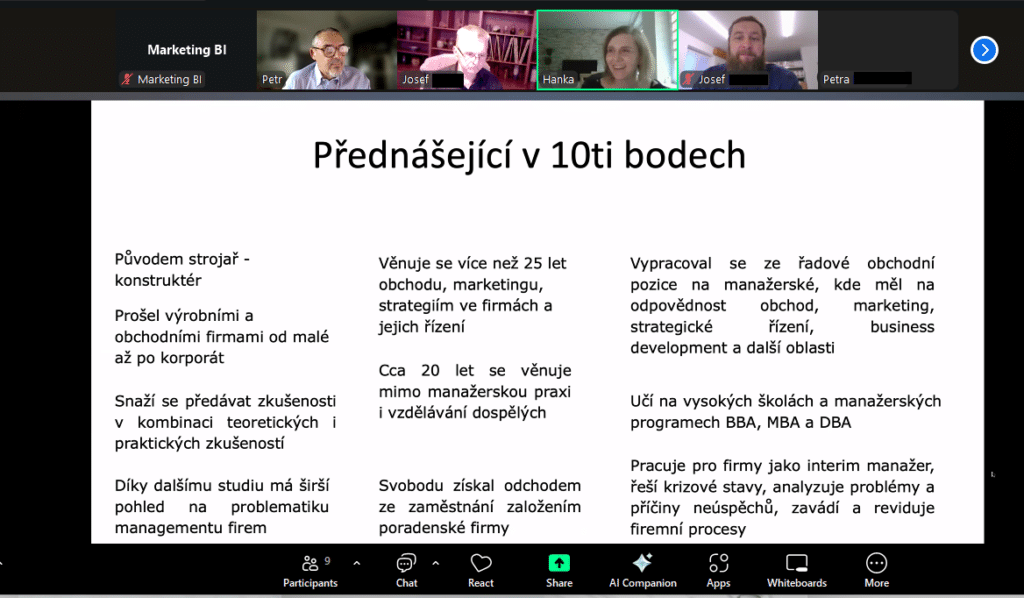This screenshot has width=1024, height=598.
Task: Click the text 'Pracuje pro firmy jako interim manažer'
Action: (782, 465)
